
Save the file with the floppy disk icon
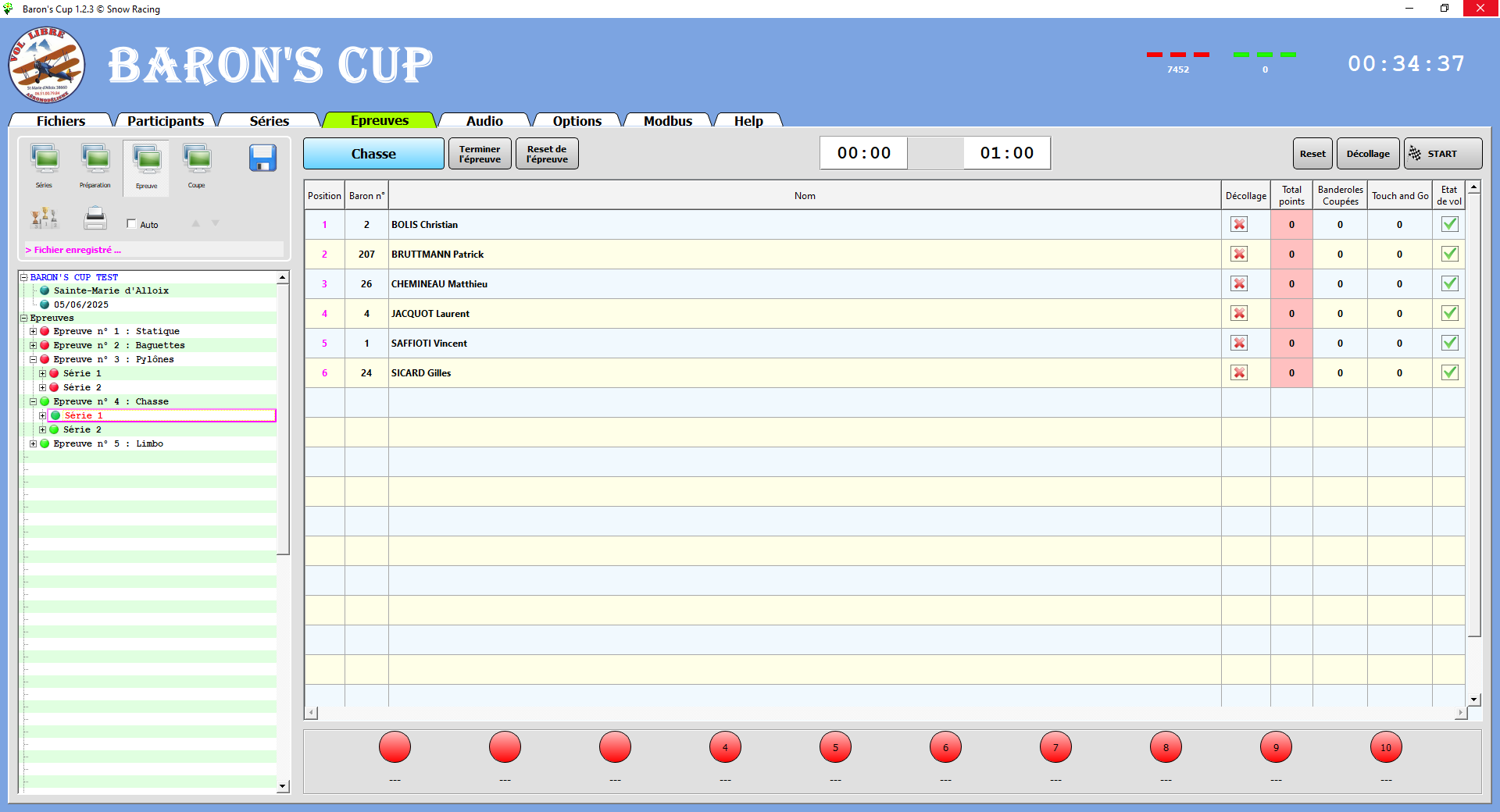click(x=263, y=158)
